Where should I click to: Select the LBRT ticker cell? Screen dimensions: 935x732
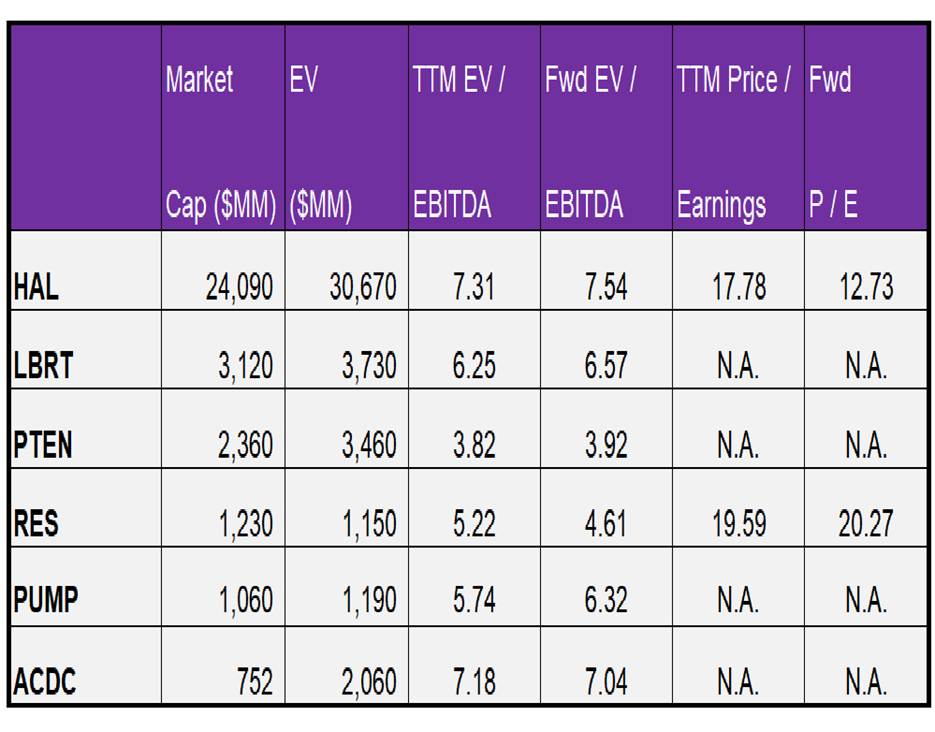click(x=44, y=366)
